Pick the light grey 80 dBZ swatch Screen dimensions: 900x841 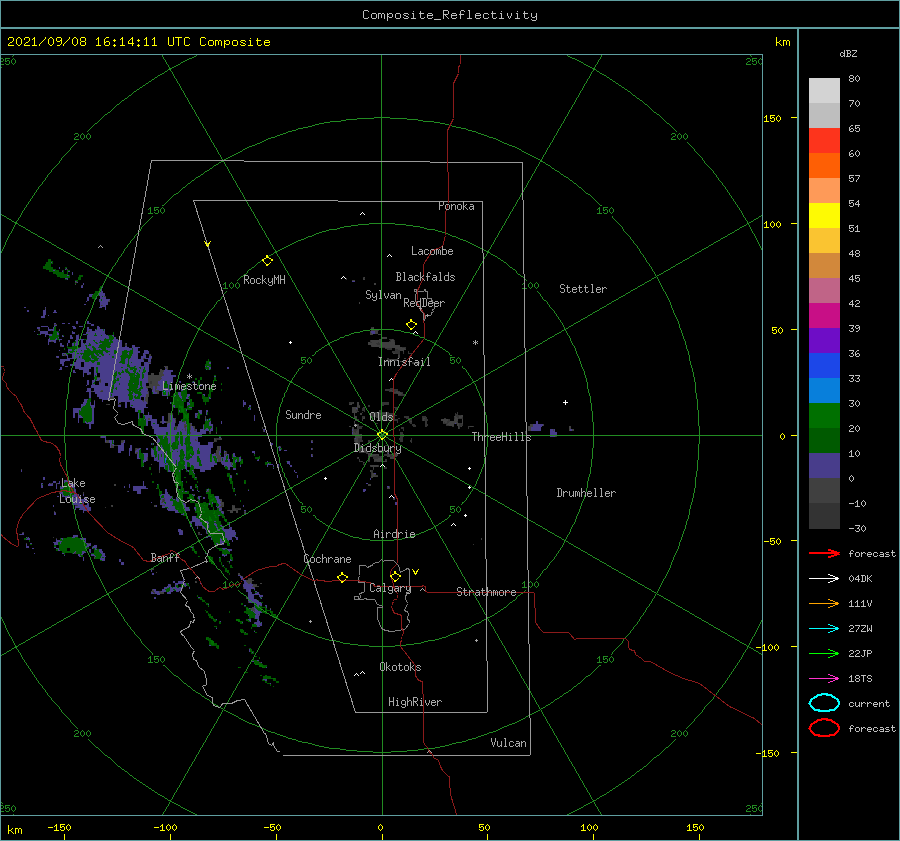824,90
